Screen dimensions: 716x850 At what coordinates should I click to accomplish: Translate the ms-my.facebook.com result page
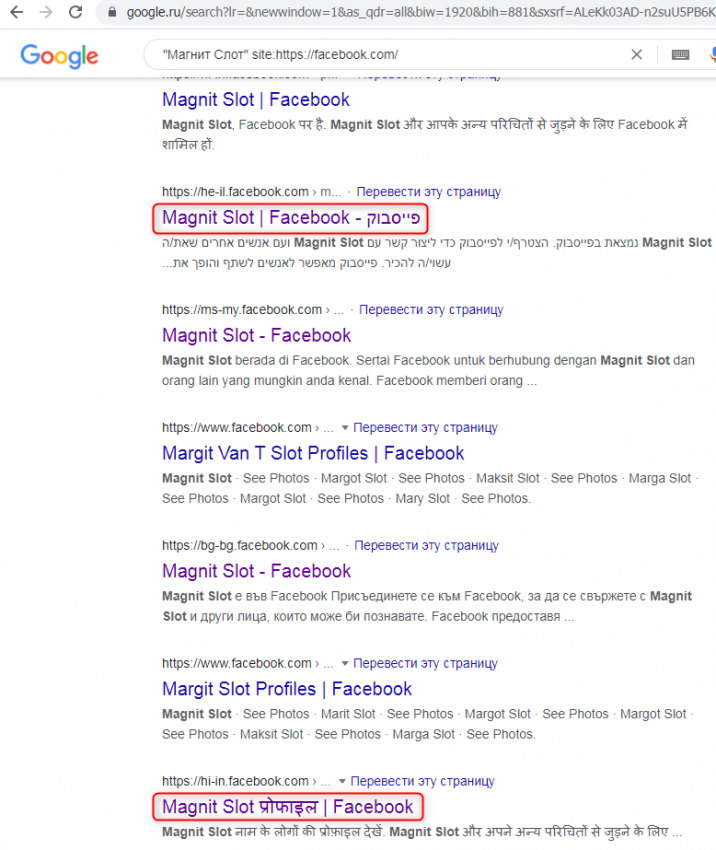coord(431,310)
